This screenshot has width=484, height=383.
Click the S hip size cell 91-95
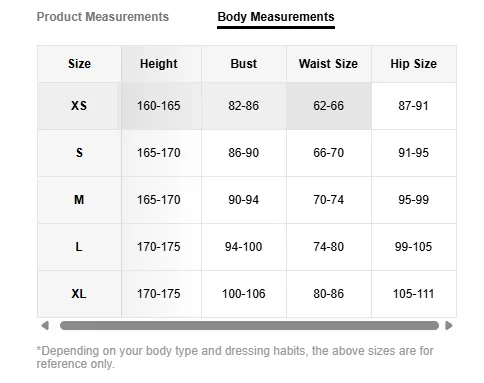[413, 153]
